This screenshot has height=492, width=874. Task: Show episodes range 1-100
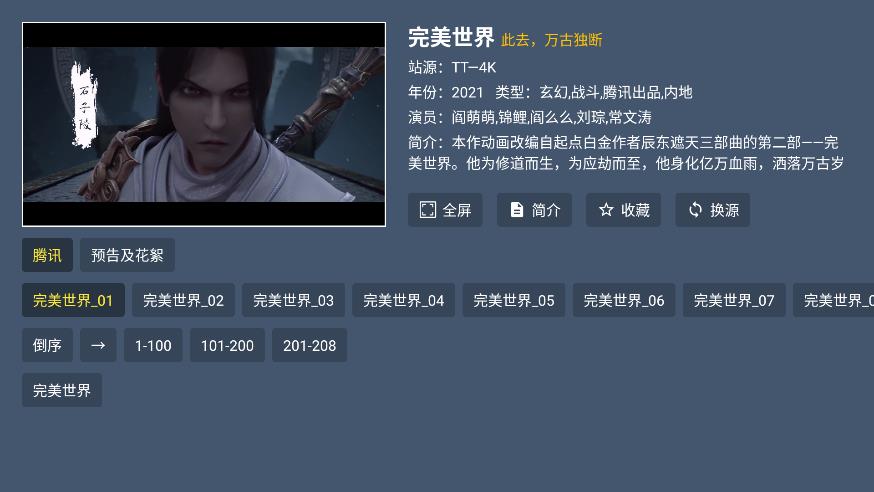(x=153, y=345)
